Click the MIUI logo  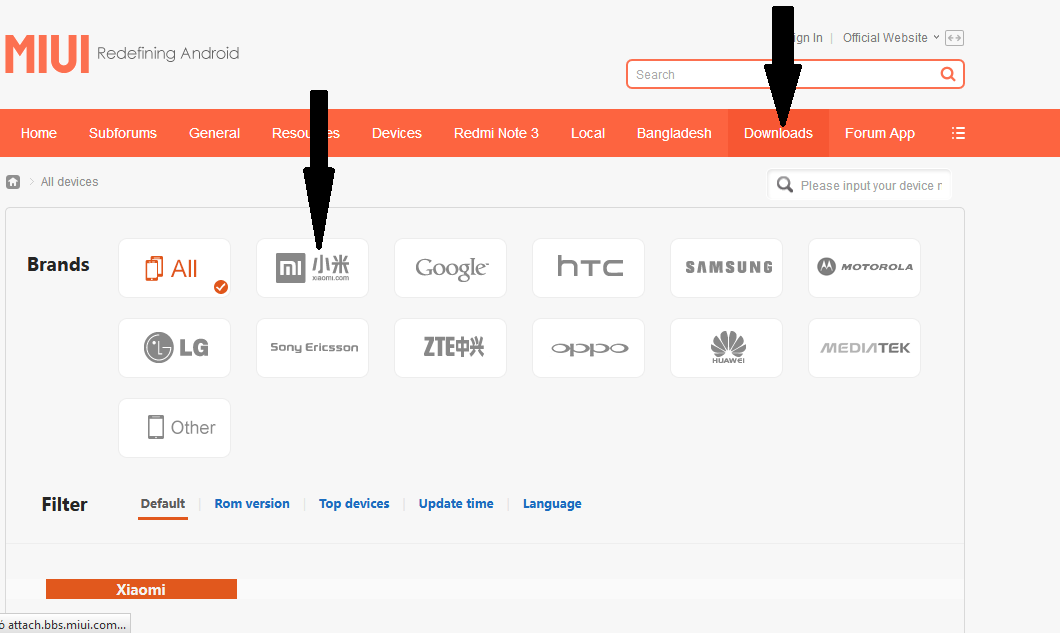point(47,53)
